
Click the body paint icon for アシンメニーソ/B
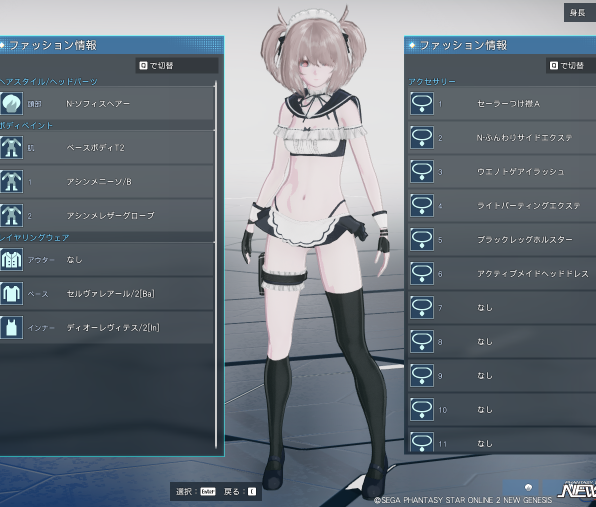pos(11,181)
